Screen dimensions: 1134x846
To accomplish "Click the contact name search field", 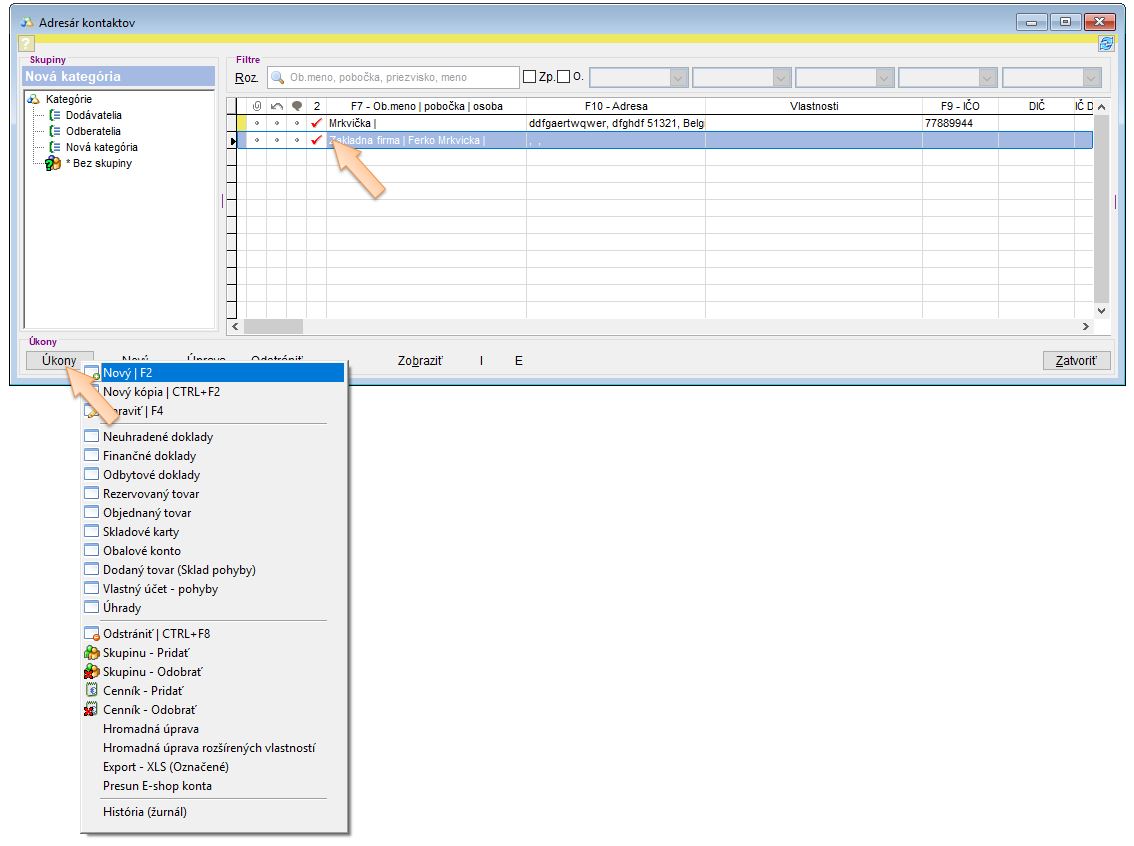I will pos(392,77).
